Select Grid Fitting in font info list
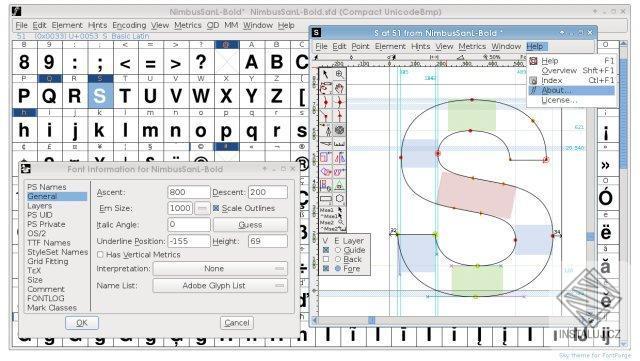Image resolution: width=640 pixels, height=361 pixels. [x=48, y=261]
